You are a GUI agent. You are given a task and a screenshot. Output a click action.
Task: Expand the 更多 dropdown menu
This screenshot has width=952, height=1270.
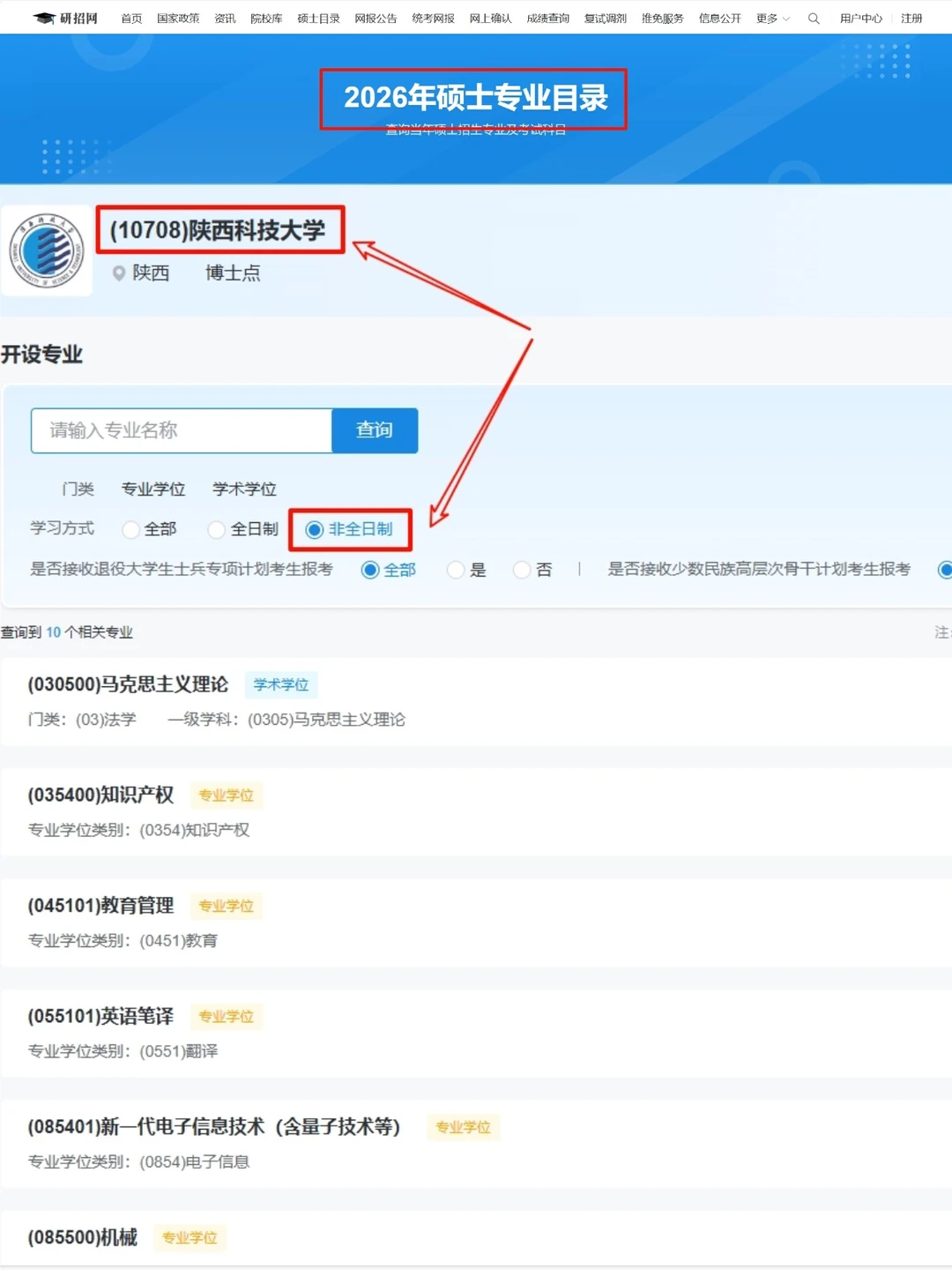(770, 18)
